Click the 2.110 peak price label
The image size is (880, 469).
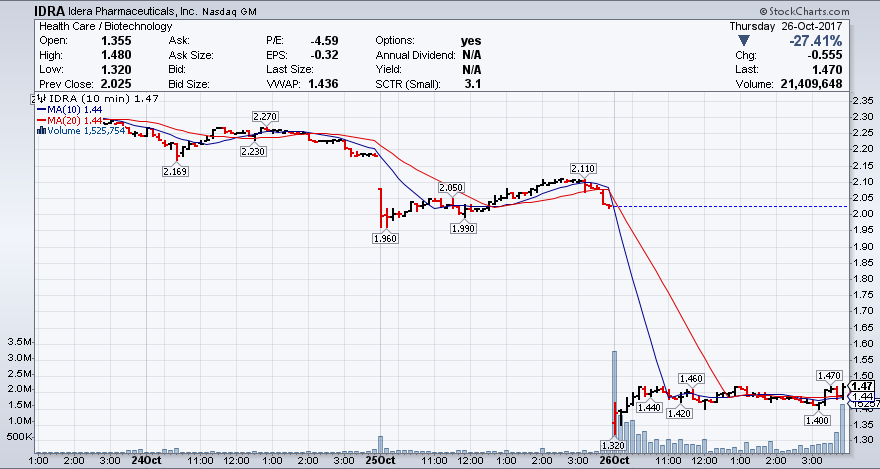pyautogui.click(x=583, y=168)
